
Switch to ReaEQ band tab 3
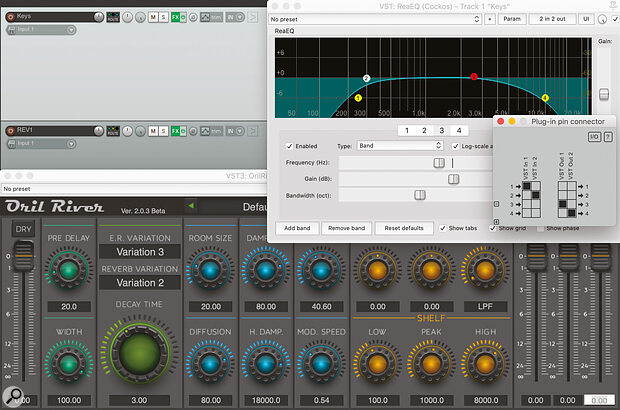point(442,130)
